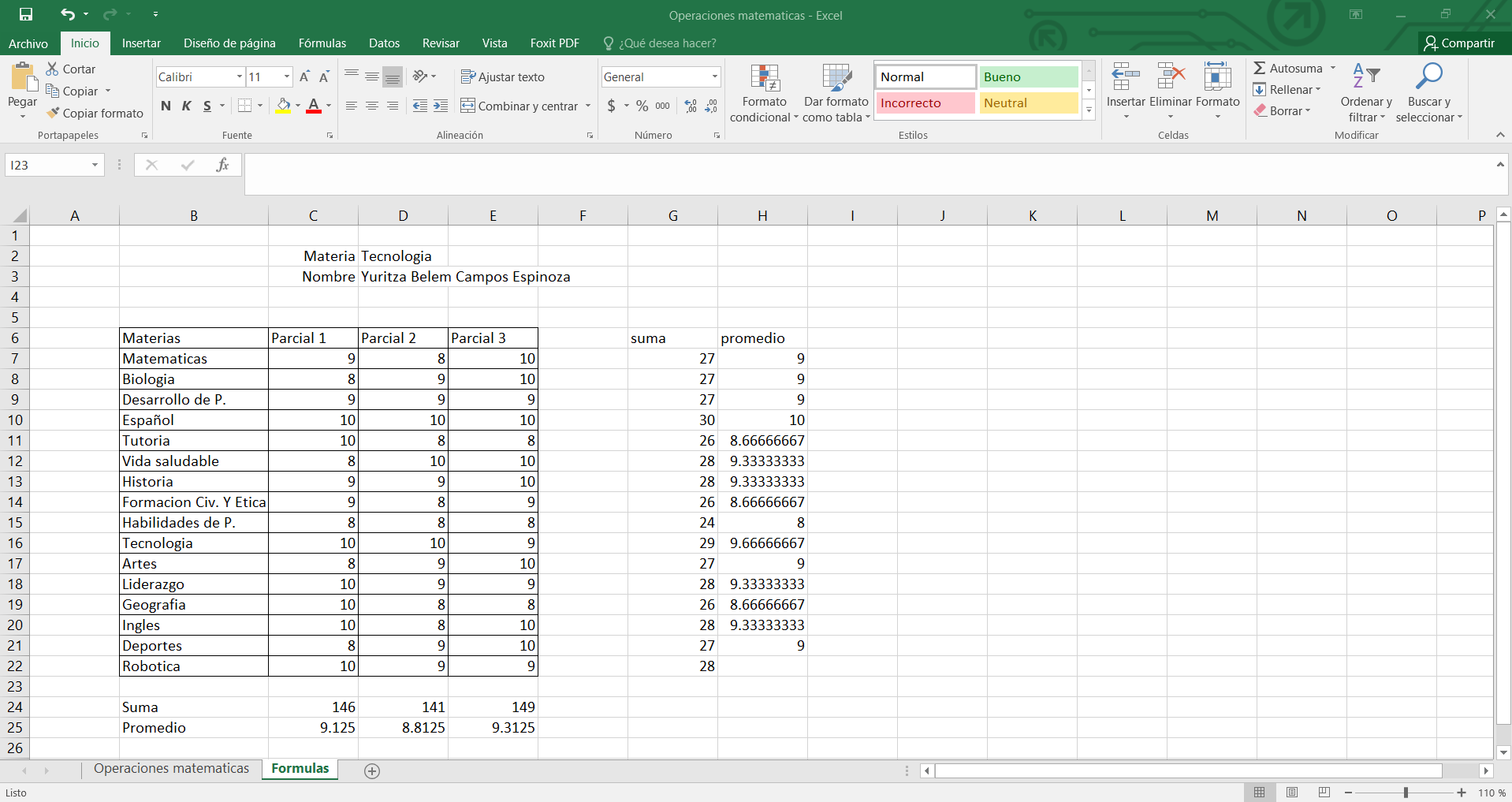Screen dimensions: 1512x802
Task: Apply the Incorrecto cell style swatch
Action: (x=925, y=103)
